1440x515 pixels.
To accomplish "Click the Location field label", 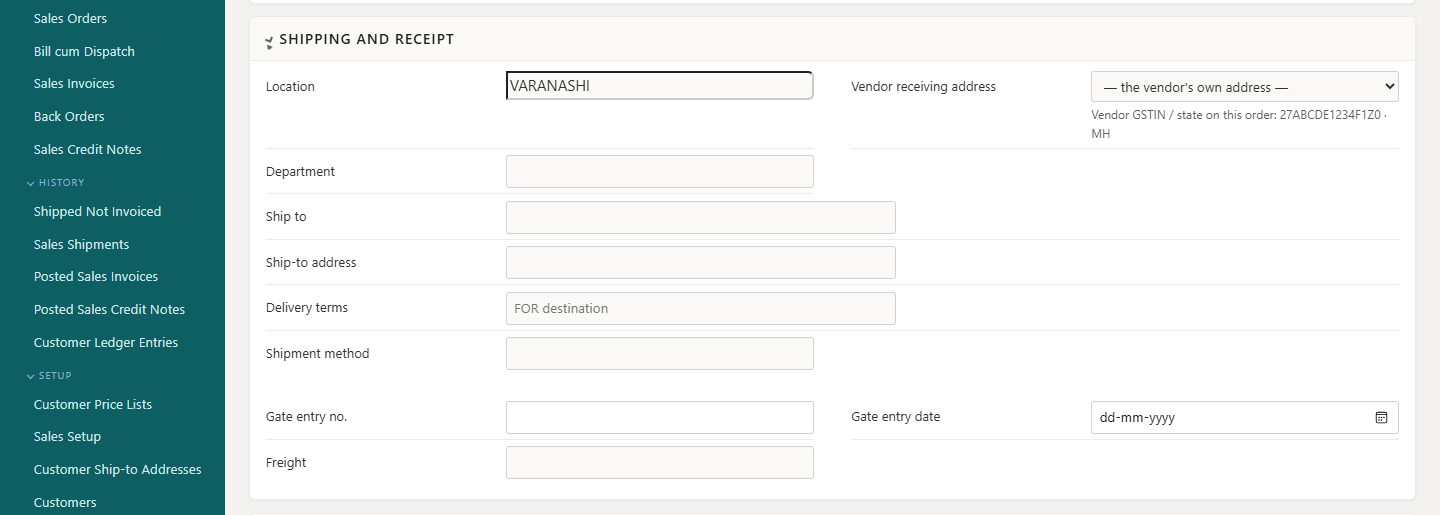I will (x=290, y=87).
